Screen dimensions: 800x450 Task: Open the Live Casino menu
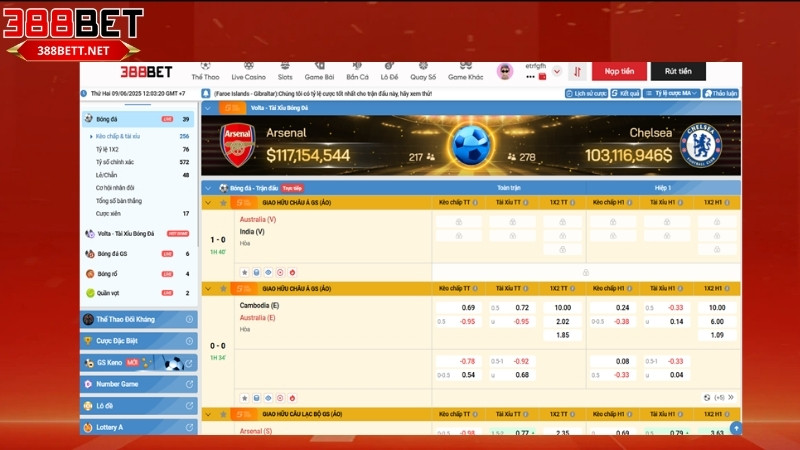[x=248, y=71]
